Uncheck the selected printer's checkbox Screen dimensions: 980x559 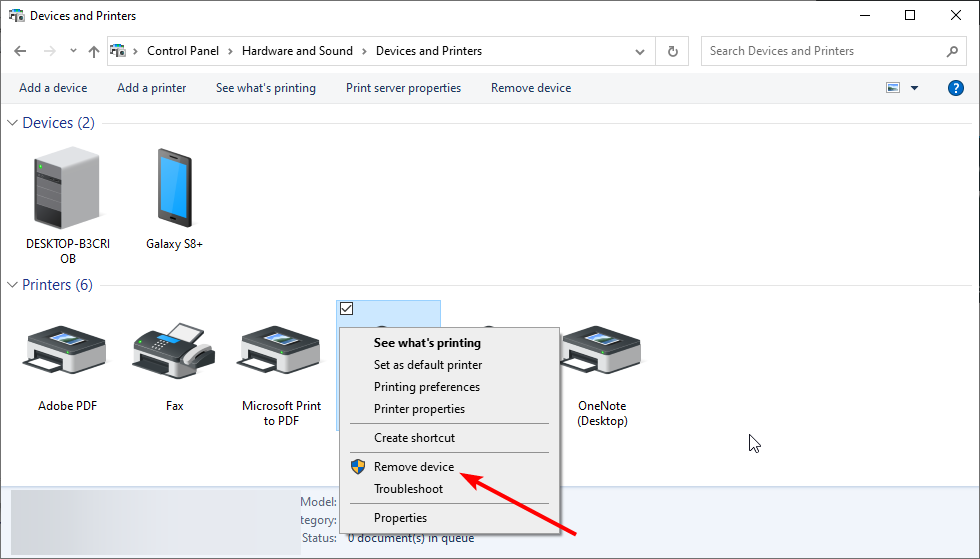[x=346, y=308]
